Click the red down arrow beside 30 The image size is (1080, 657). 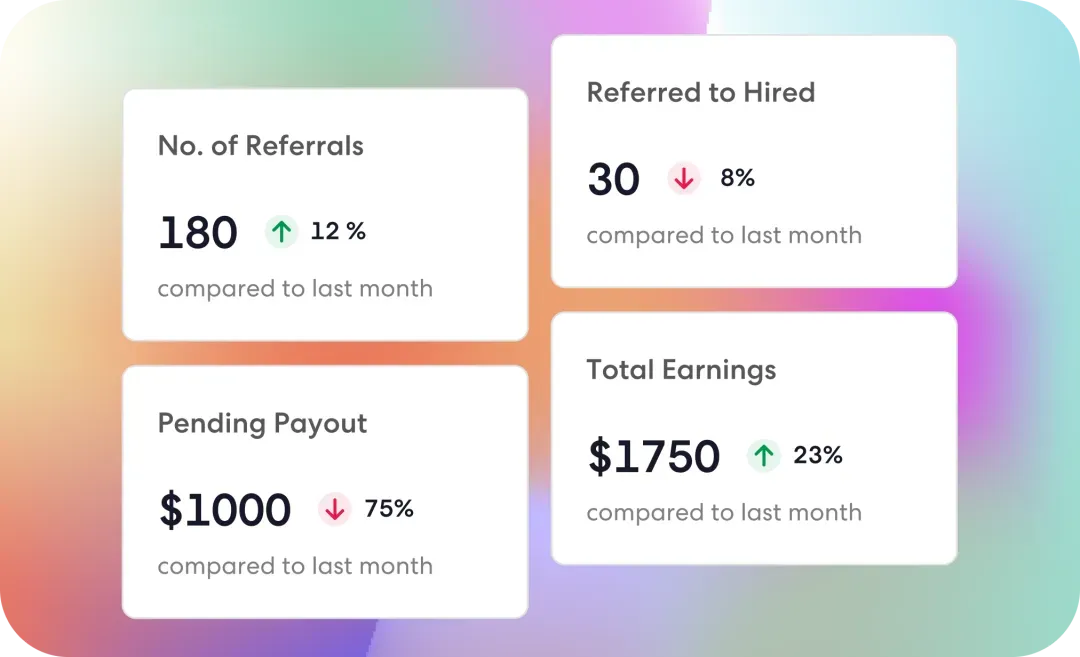coord(684,179)
